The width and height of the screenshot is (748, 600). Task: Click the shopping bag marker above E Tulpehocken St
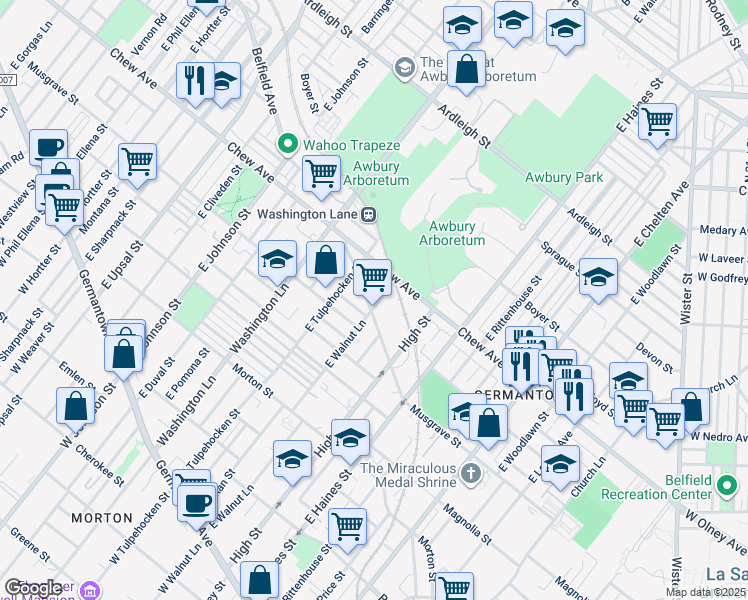pos(325,261)
